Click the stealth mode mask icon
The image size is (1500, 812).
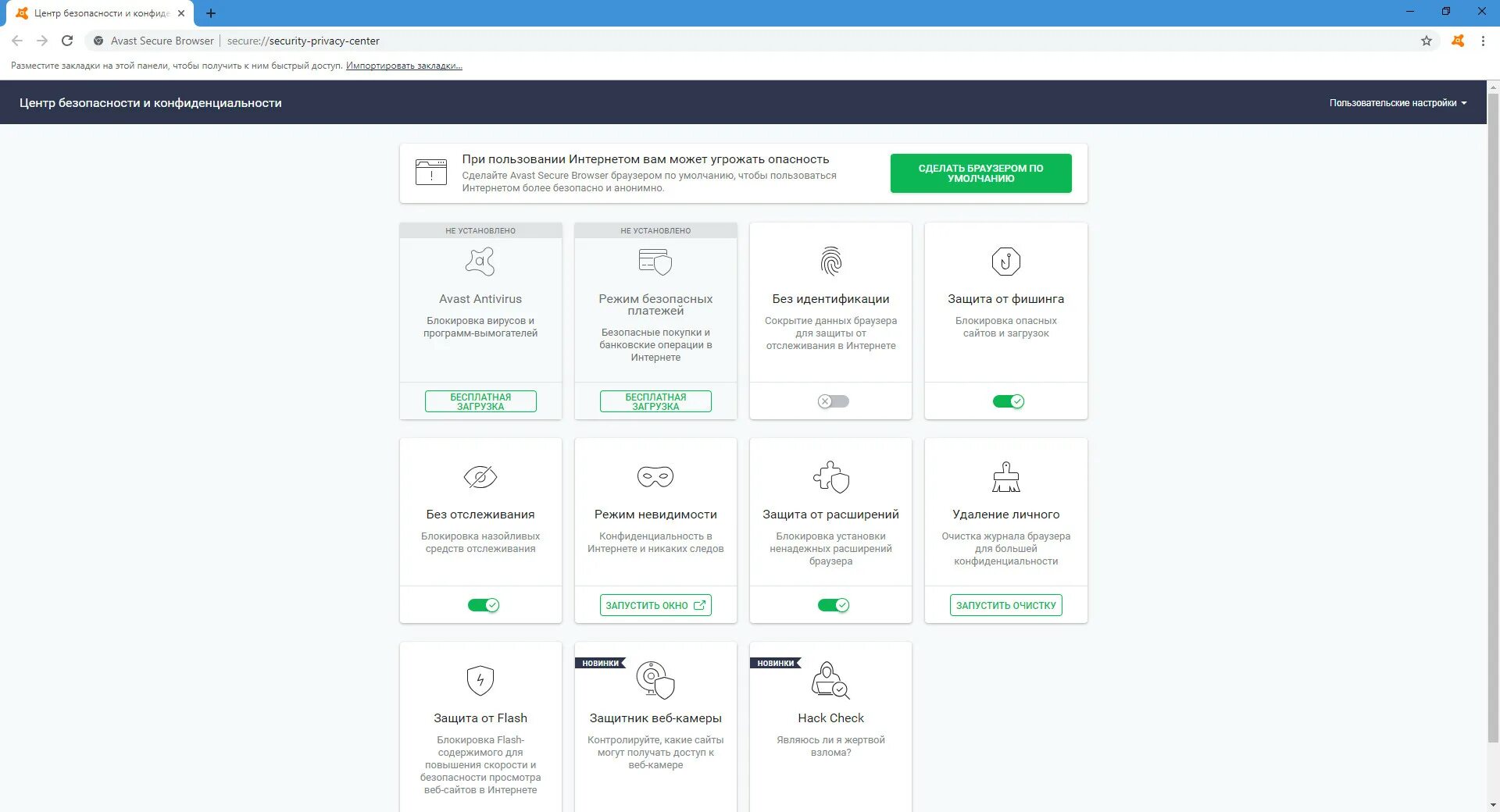coord(655,476)
